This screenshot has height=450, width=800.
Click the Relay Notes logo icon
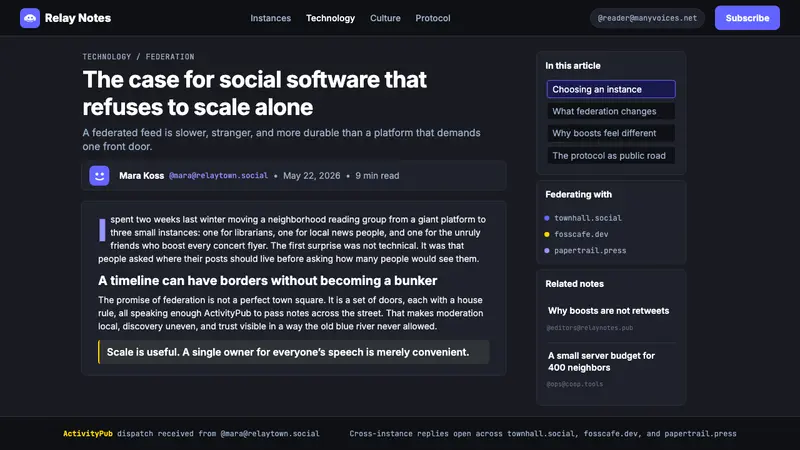[x=30, y=18]
